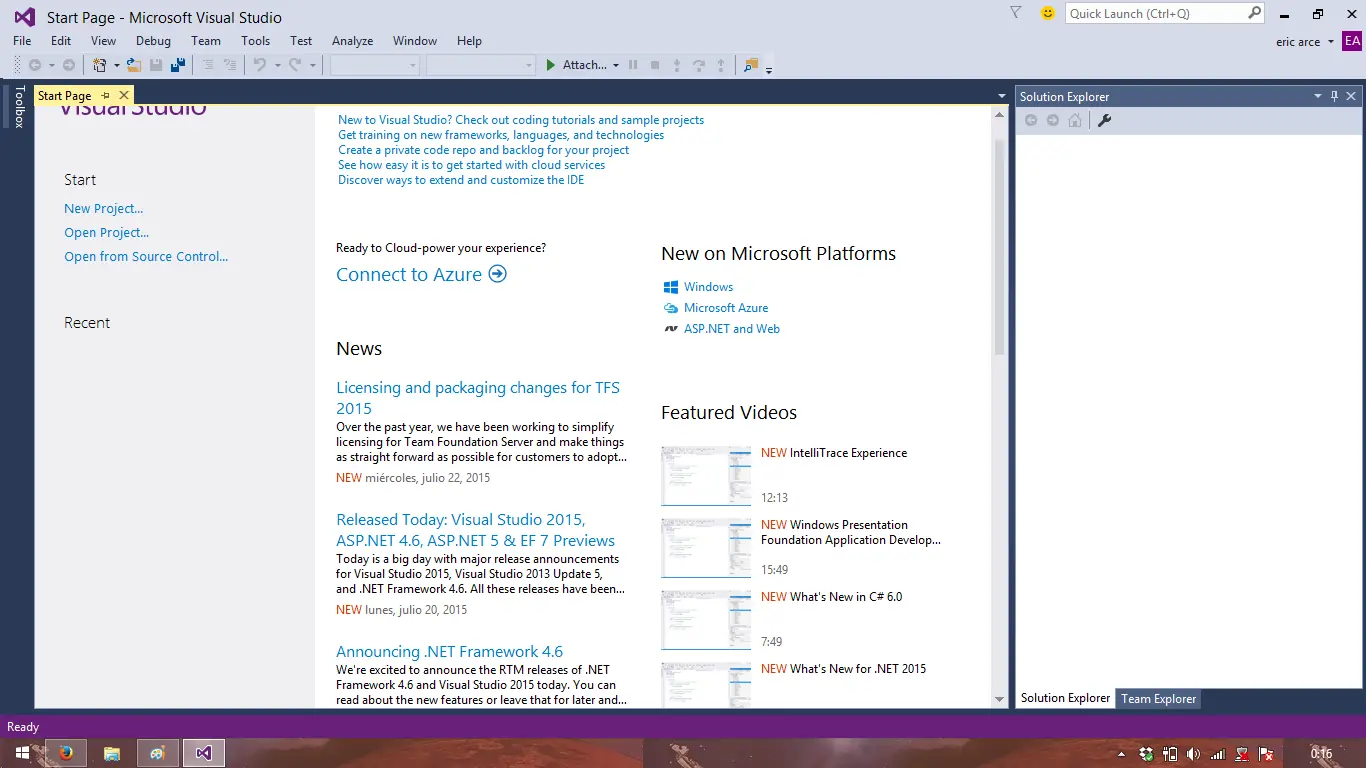1366x768 pixels.
Task: Open the Analyze menu
Action: [x=353, y=41]
